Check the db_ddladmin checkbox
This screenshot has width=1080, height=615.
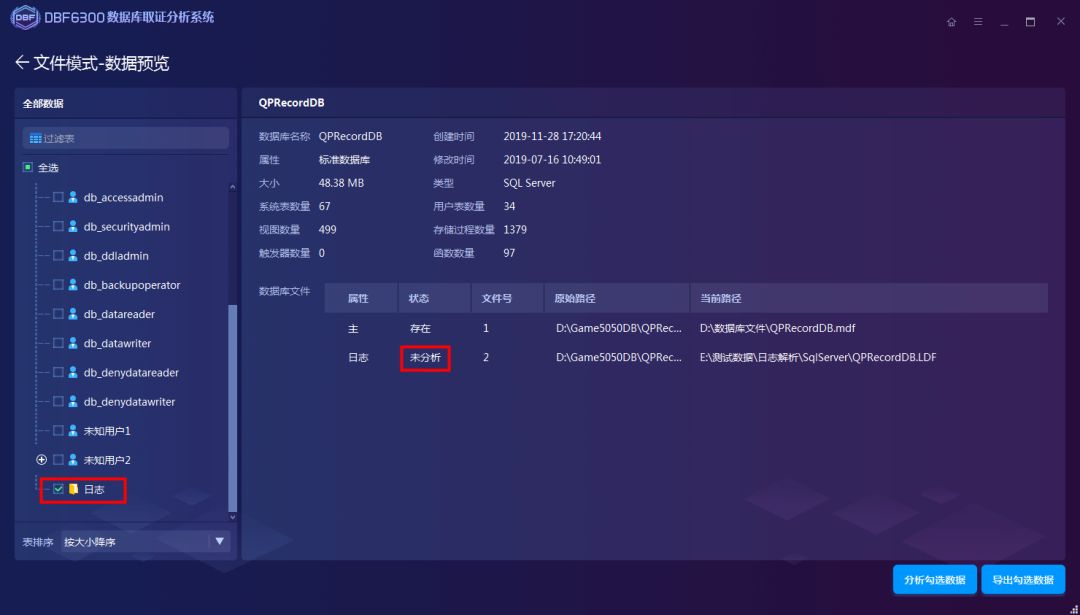[59, 256]
